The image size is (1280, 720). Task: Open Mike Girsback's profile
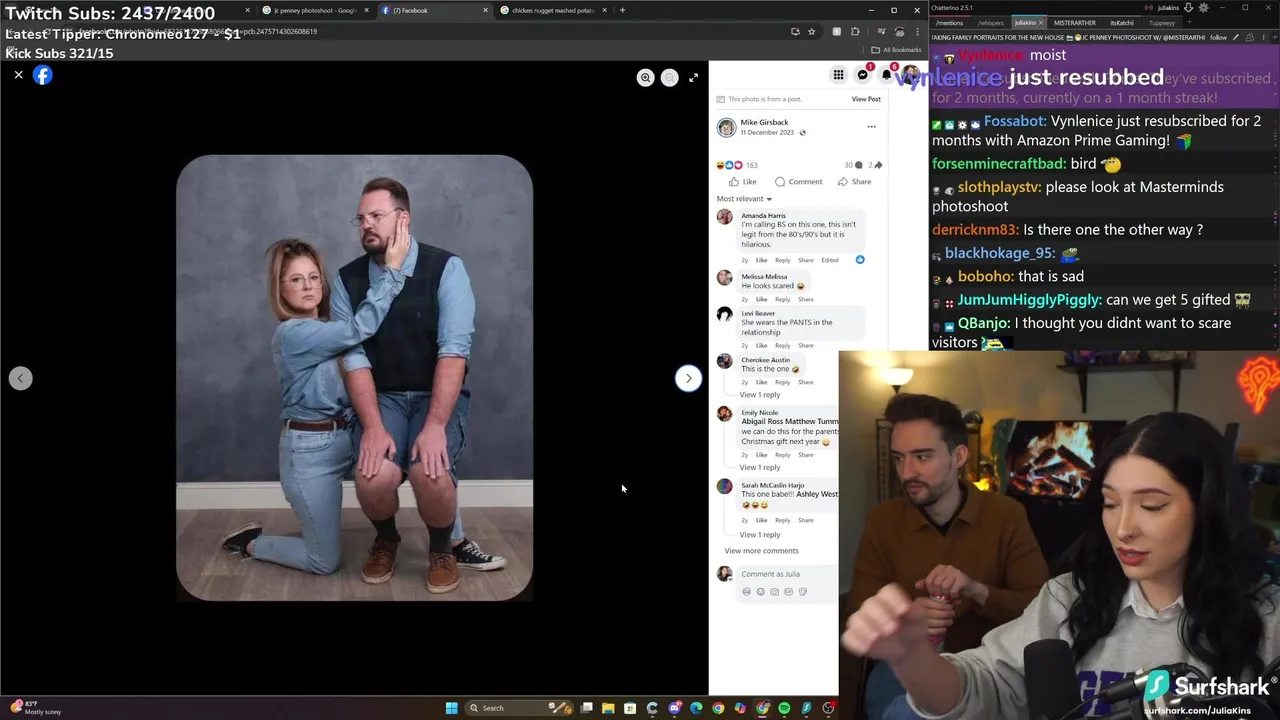[x=764, y=122]
